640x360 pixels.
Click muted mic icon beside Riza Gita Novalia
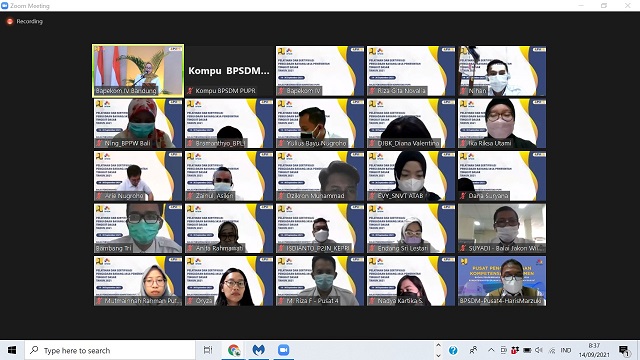pyautogui.click(x=372, y=91)
